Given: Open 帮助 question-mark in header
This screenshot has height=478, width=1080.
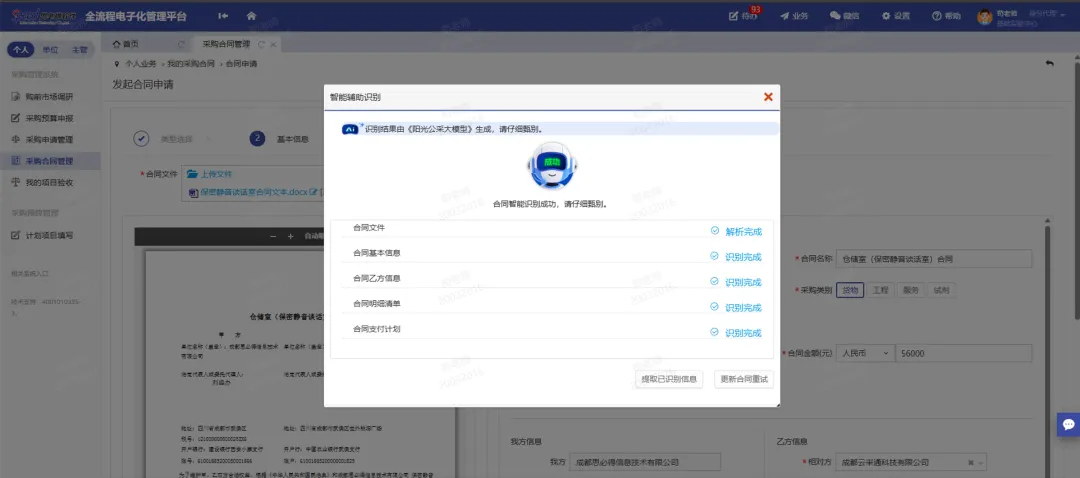Looking at the screenshot, I should (x=946, y=16).
